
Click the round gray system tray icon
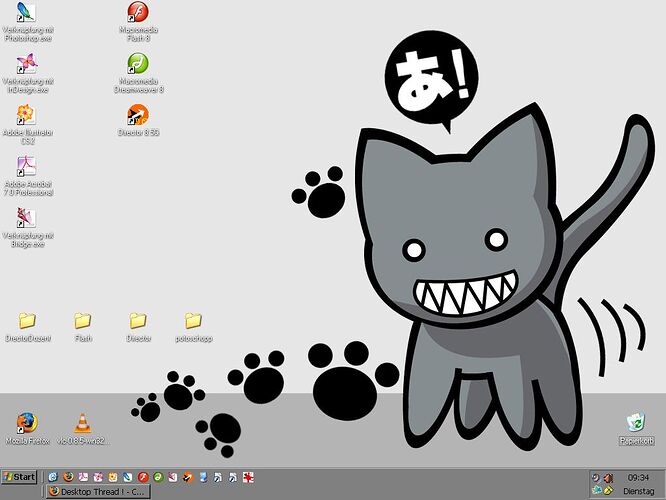[x=596, y=478]
